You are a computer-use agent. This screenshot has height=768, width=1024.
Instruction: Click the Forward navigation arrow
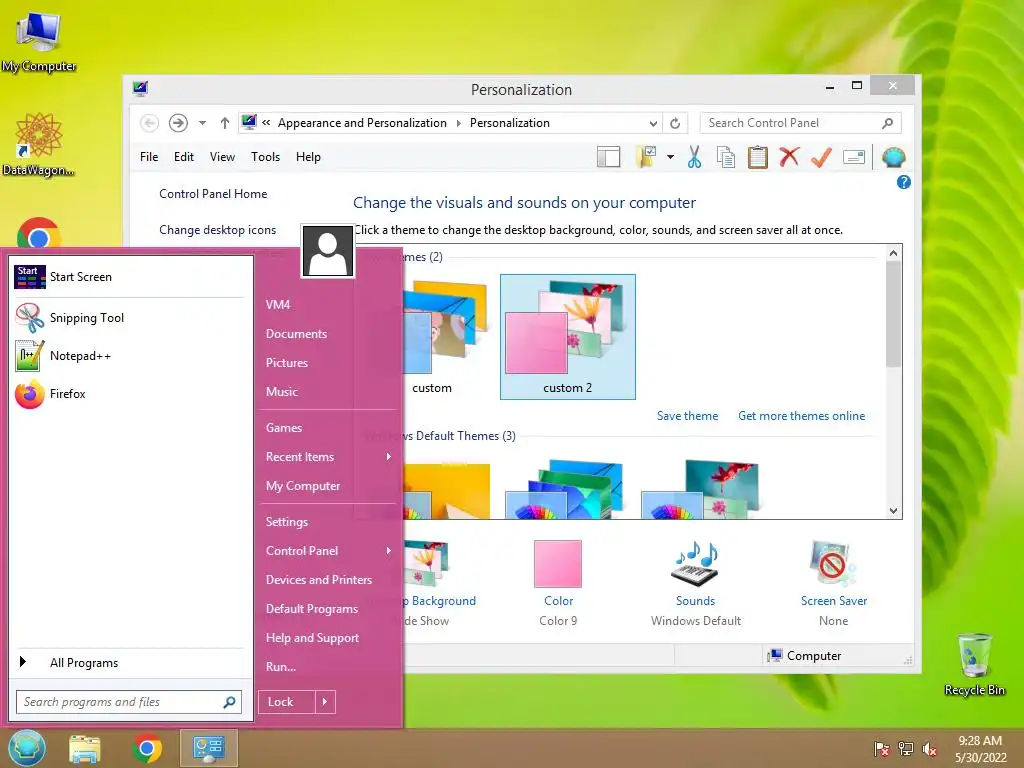[x=178, y=123]
